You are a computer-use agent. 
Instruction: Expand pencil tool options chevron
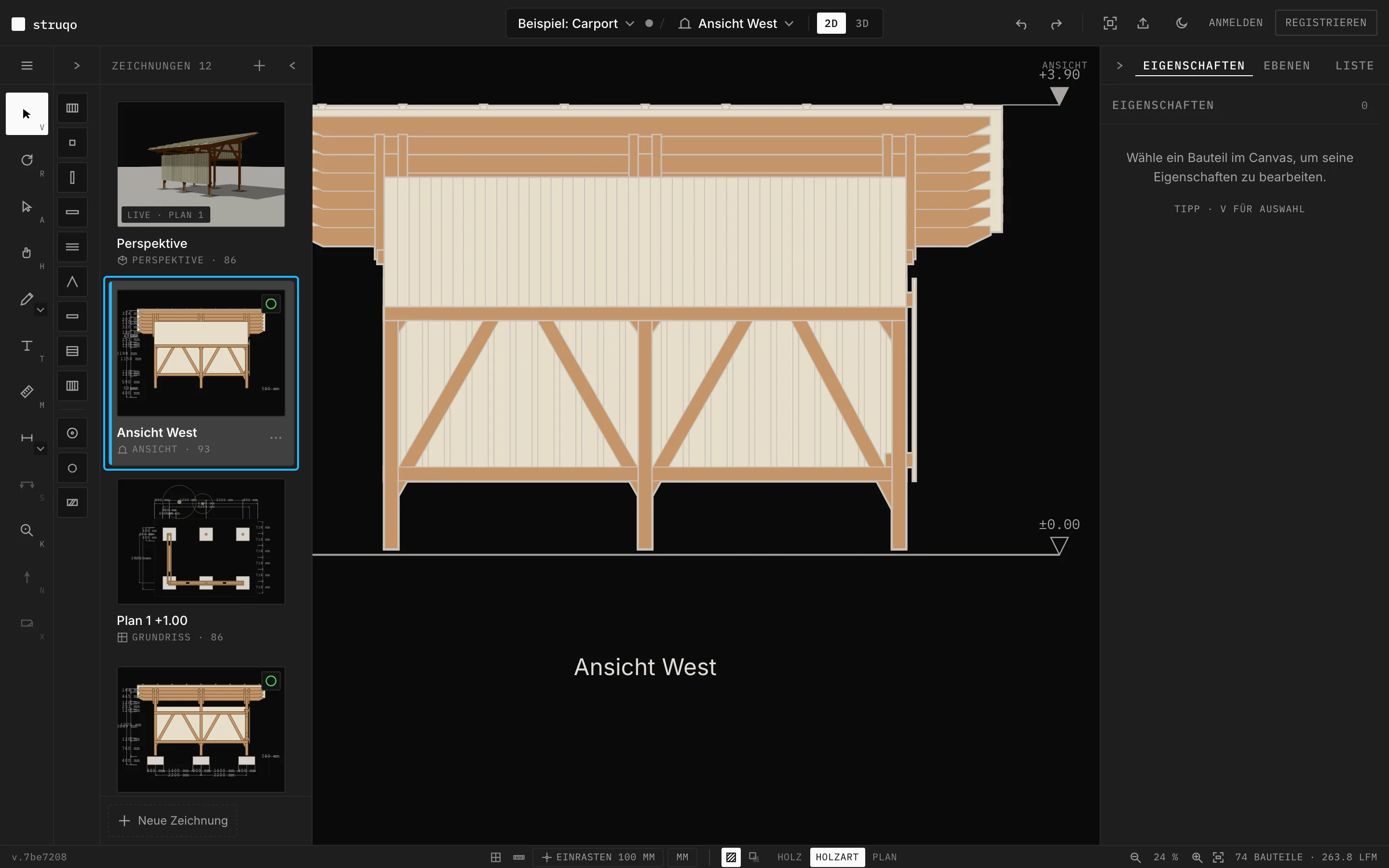click(x=41, y=310)
